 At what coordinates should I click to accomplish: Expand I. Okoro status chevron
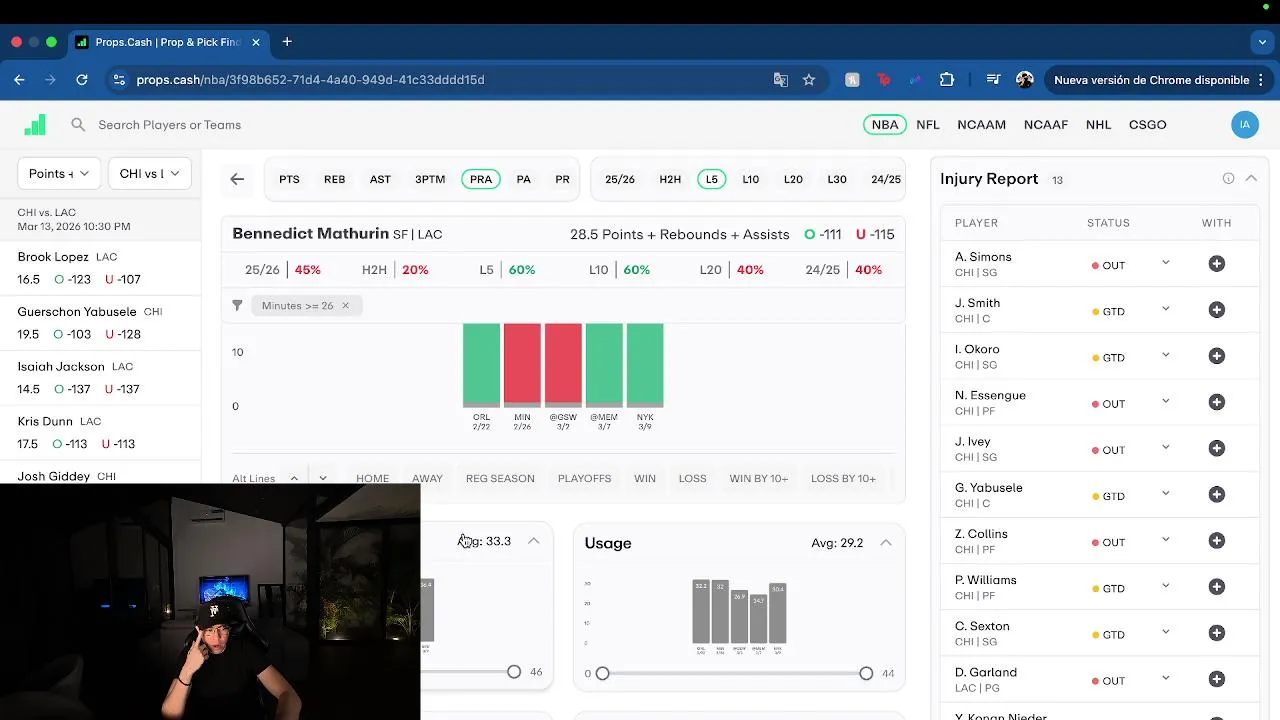tap(1165, 355)
